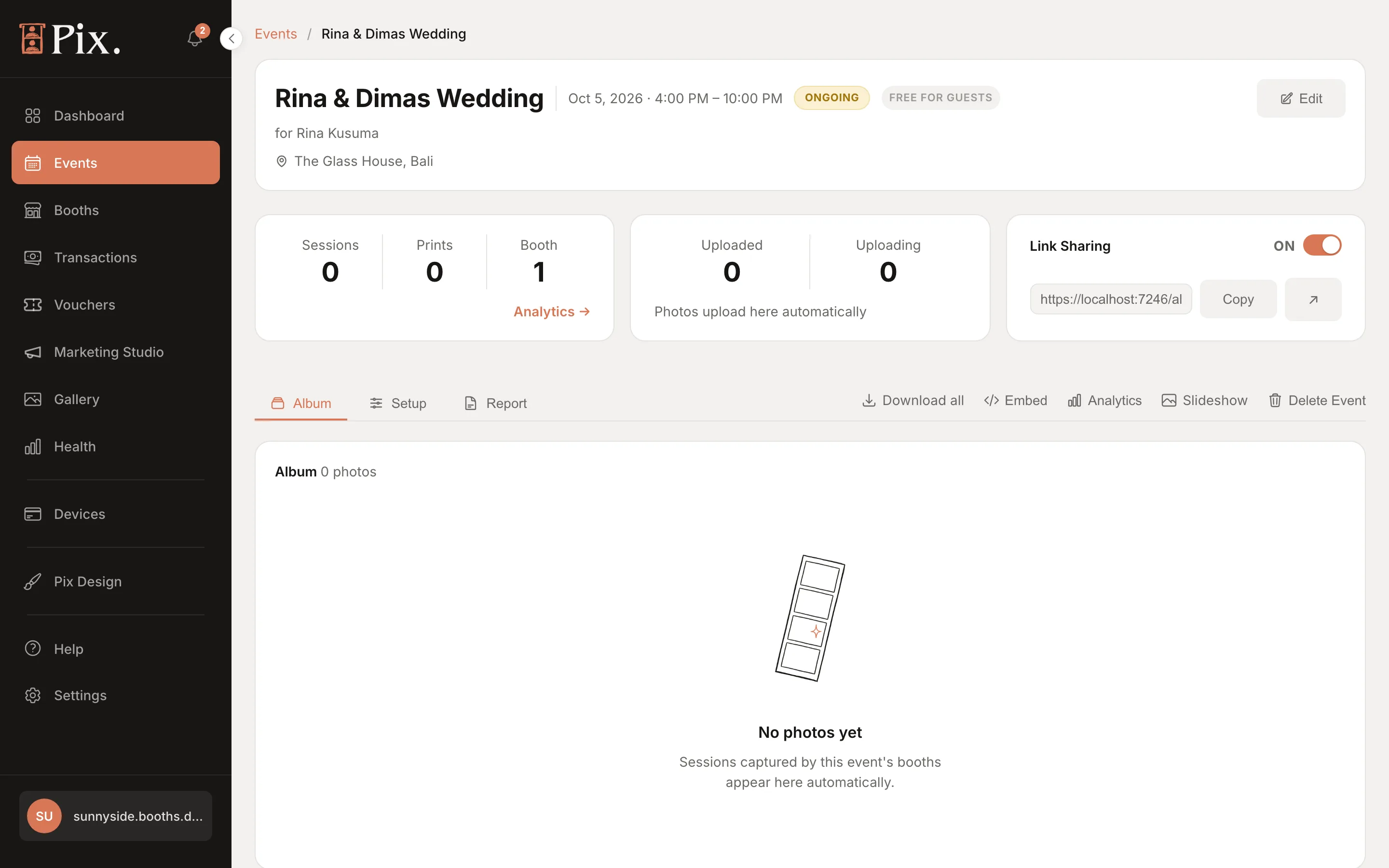The height and width of the screenshot is (868, 1389).
Task: Switch to the Album tab
Action: click(x=301, y=403)
